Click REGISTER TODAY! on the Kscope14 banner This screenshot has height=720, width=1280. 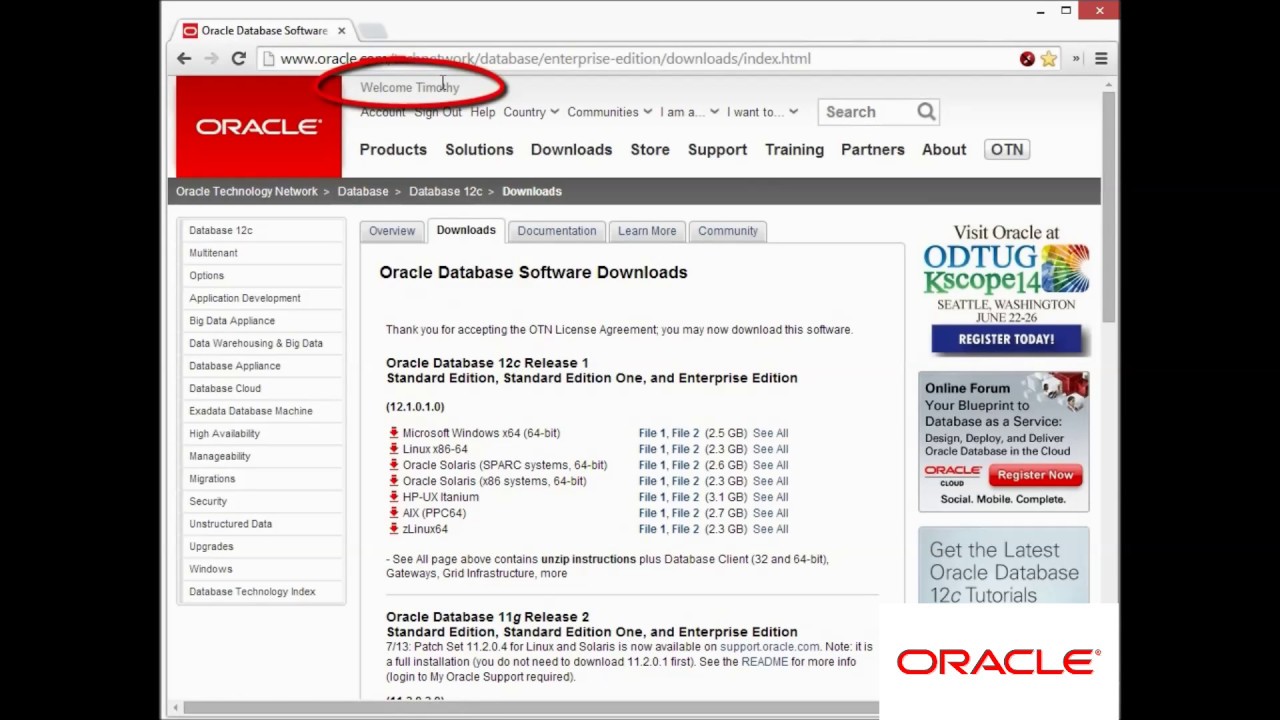coord(1006,339)
